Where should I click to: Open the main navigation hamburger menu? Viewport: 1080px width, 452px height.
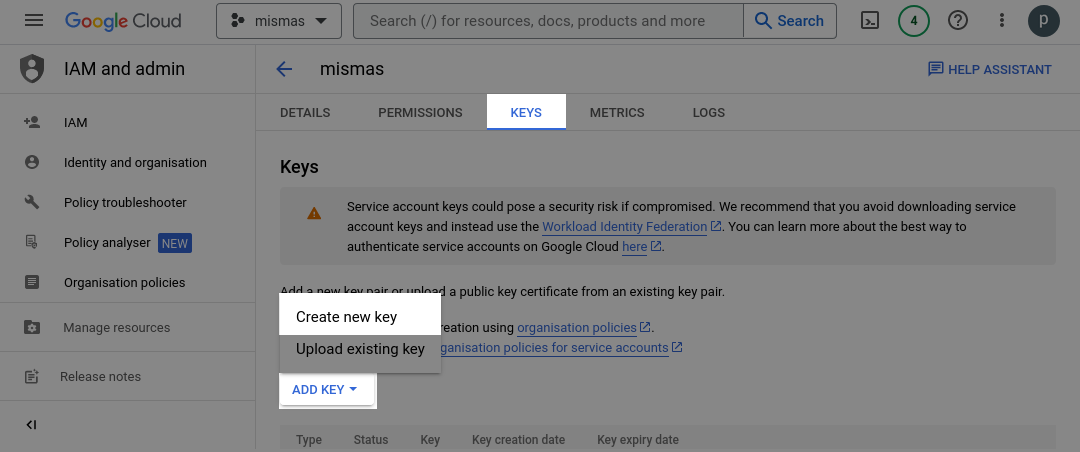tap(34, 20)
